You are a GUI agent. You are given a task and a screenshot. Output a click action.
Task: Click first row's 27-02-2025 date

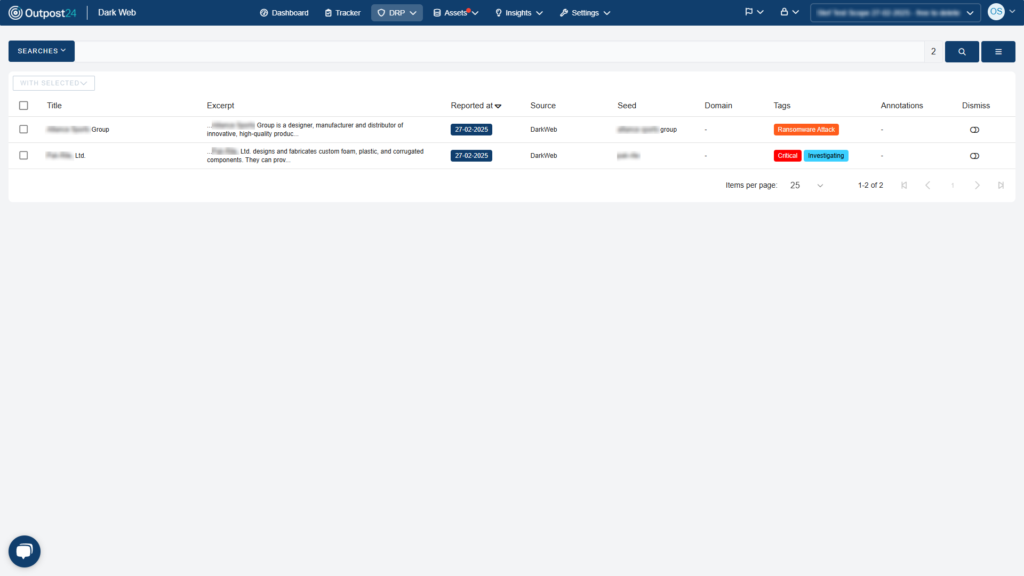pyautogui.click(x=471, y=129)
